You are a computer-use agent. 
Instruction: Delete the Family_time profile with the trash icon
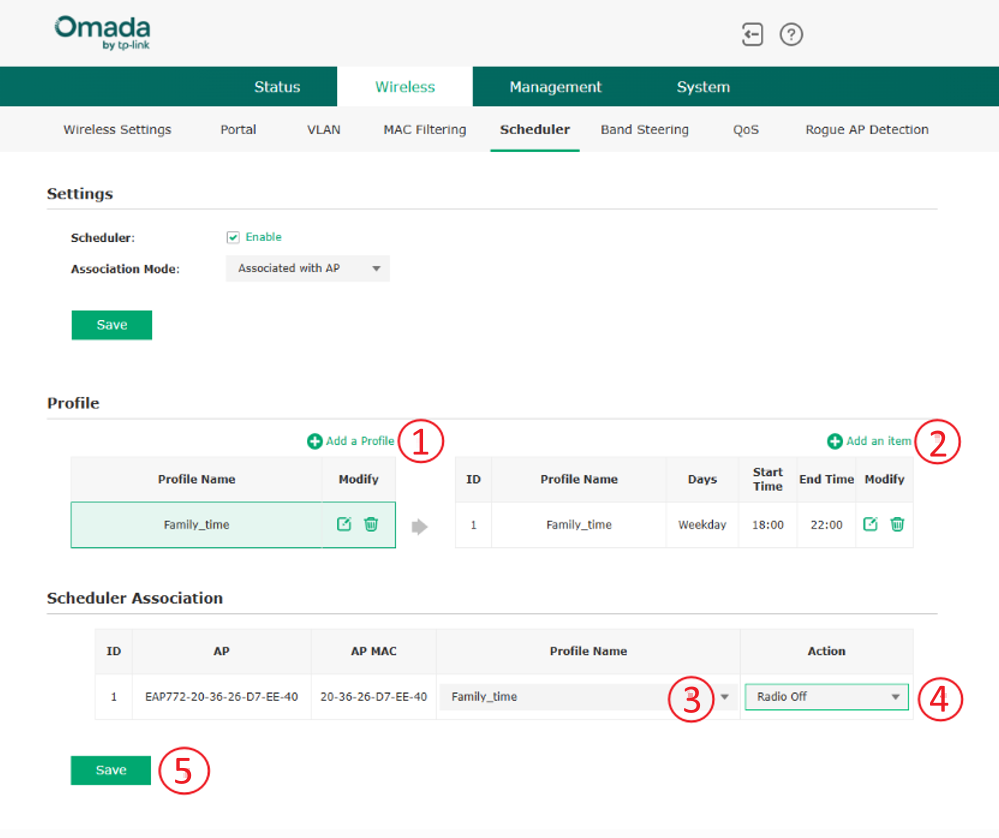click(371, 524)
